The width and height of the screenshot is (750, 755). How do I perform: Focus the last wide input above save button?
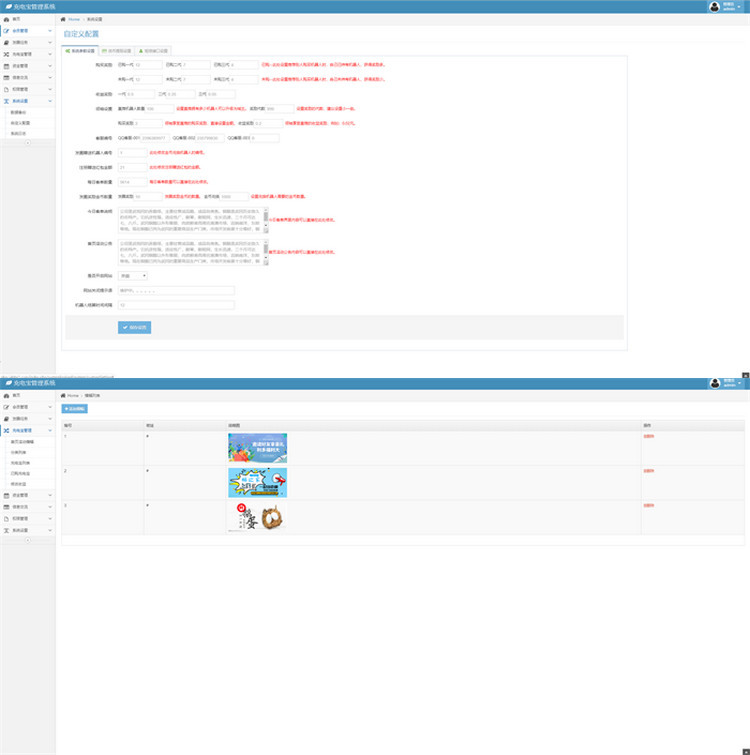176,305
